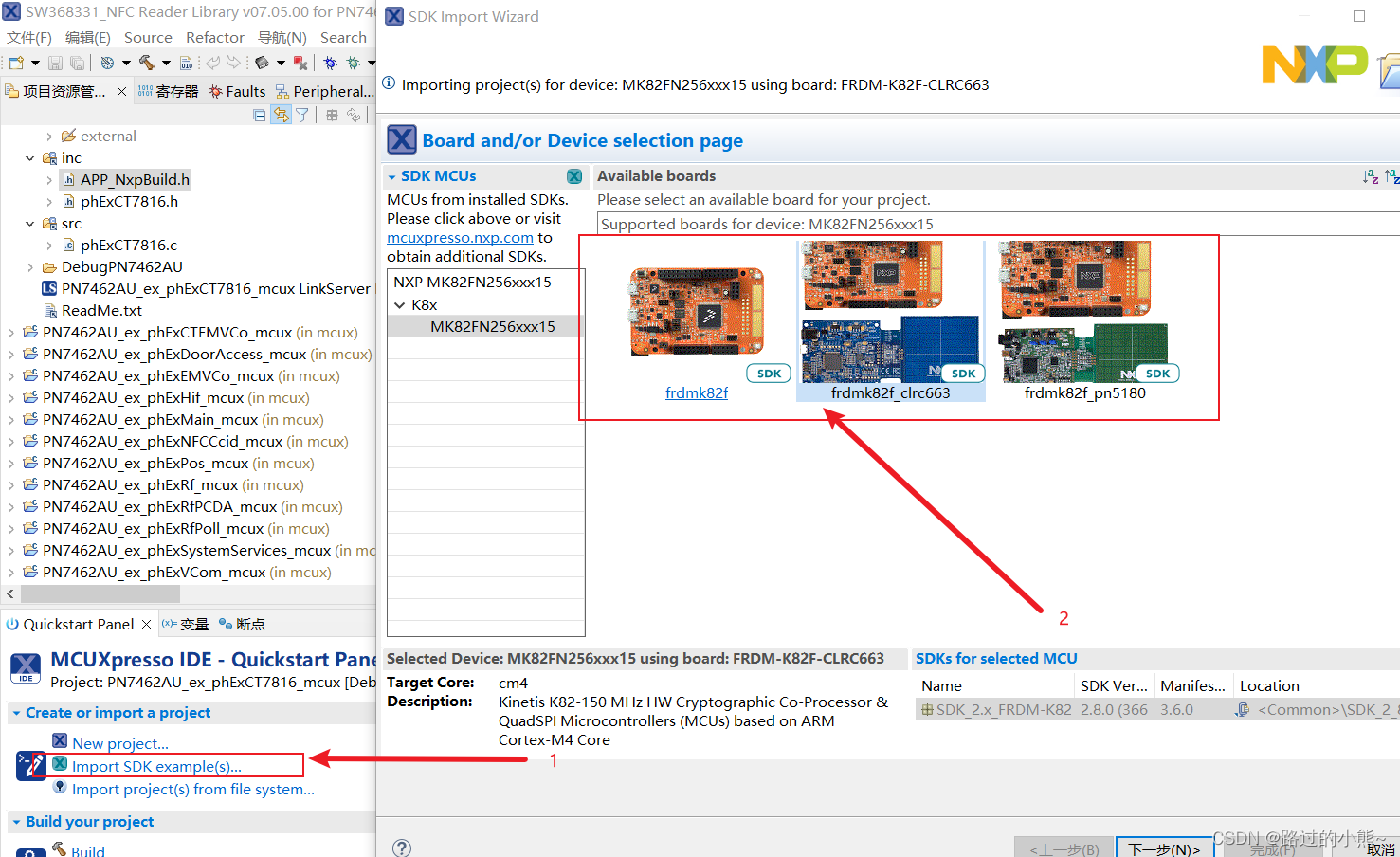Viewport: 1400px width, 857px height.
Task: Open dropdown next to flash chip icon
Action: tap(281, 63)
